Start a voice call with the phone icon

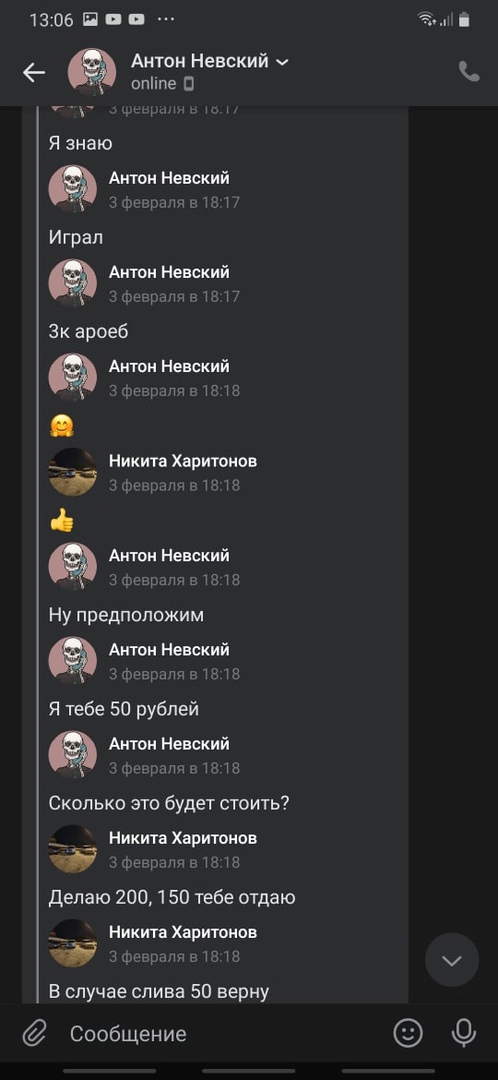pos(469,72)
